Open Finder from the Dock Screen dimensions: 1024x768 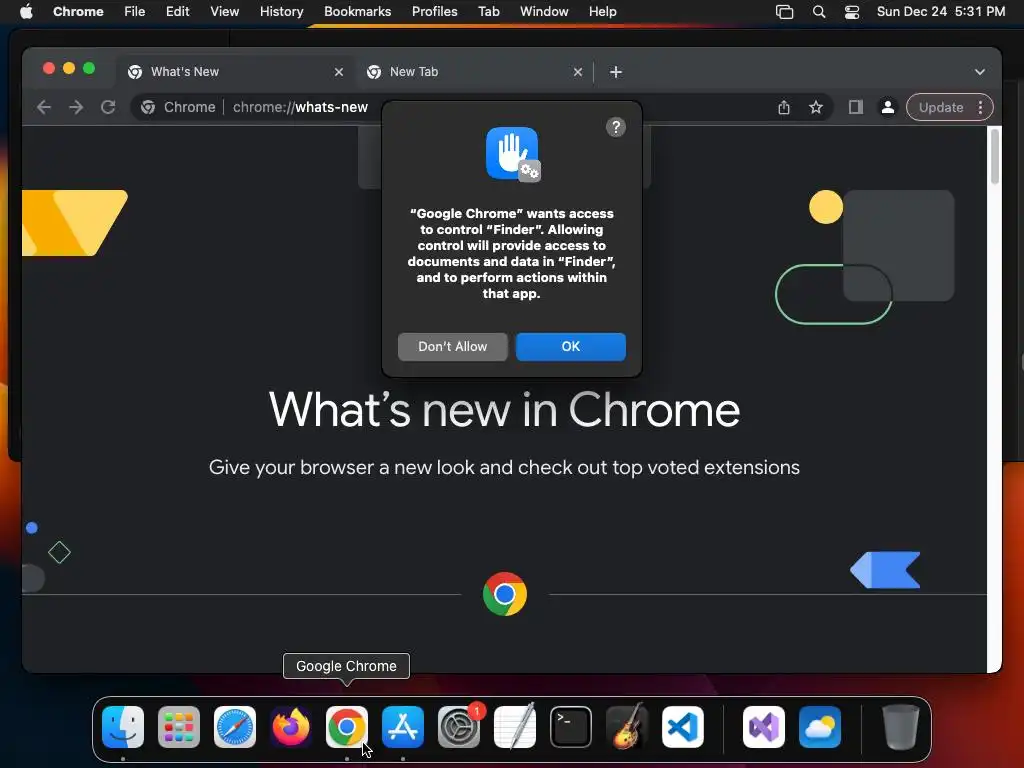click(x=123, y=727)
